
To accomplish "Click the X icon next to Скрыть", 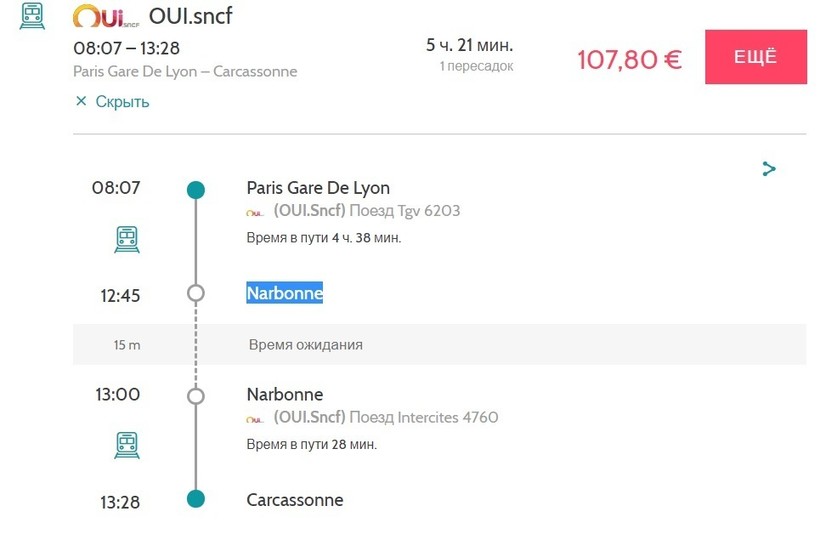I will click(x=81, y=101).
